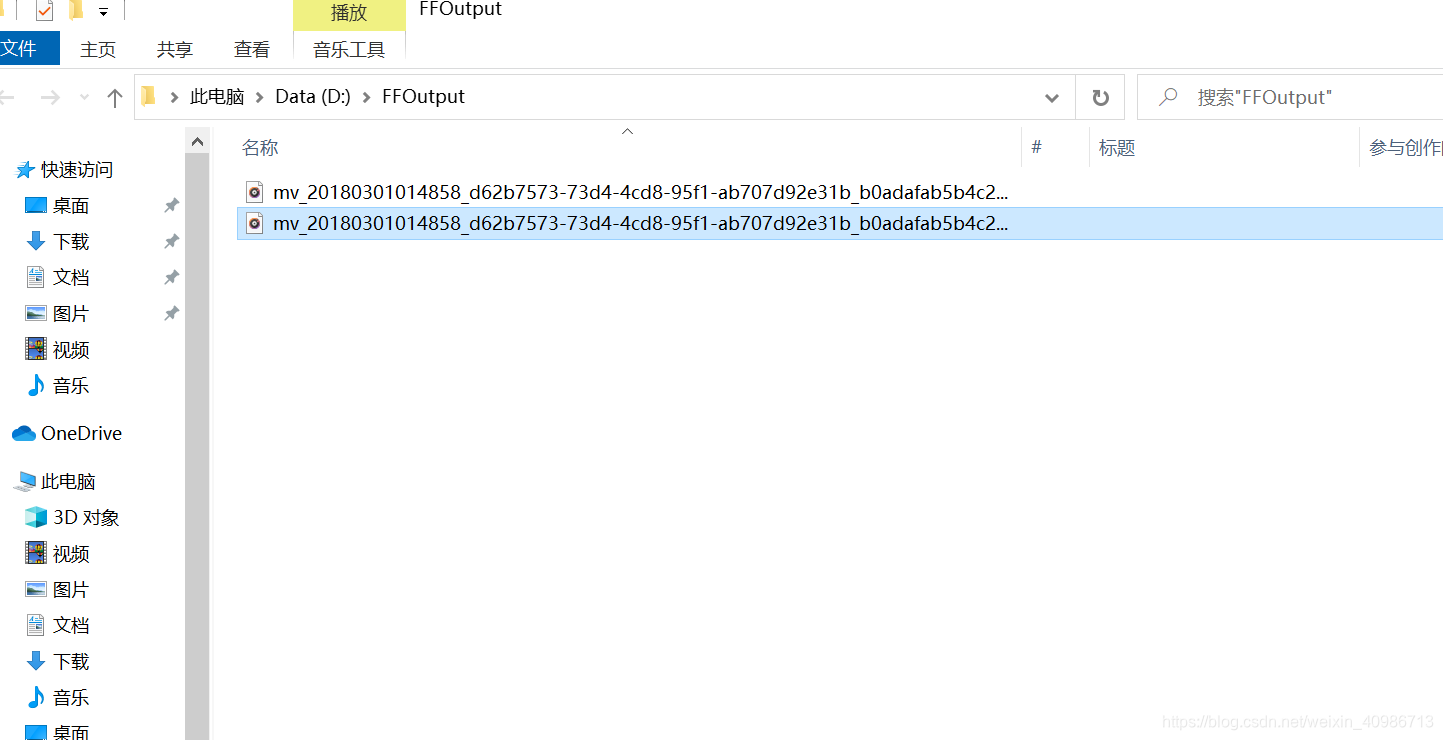Click the quick access properties checkmark icon
Image resolution: width=1443 pixels, height=740 pixels.
pos(44,11)
